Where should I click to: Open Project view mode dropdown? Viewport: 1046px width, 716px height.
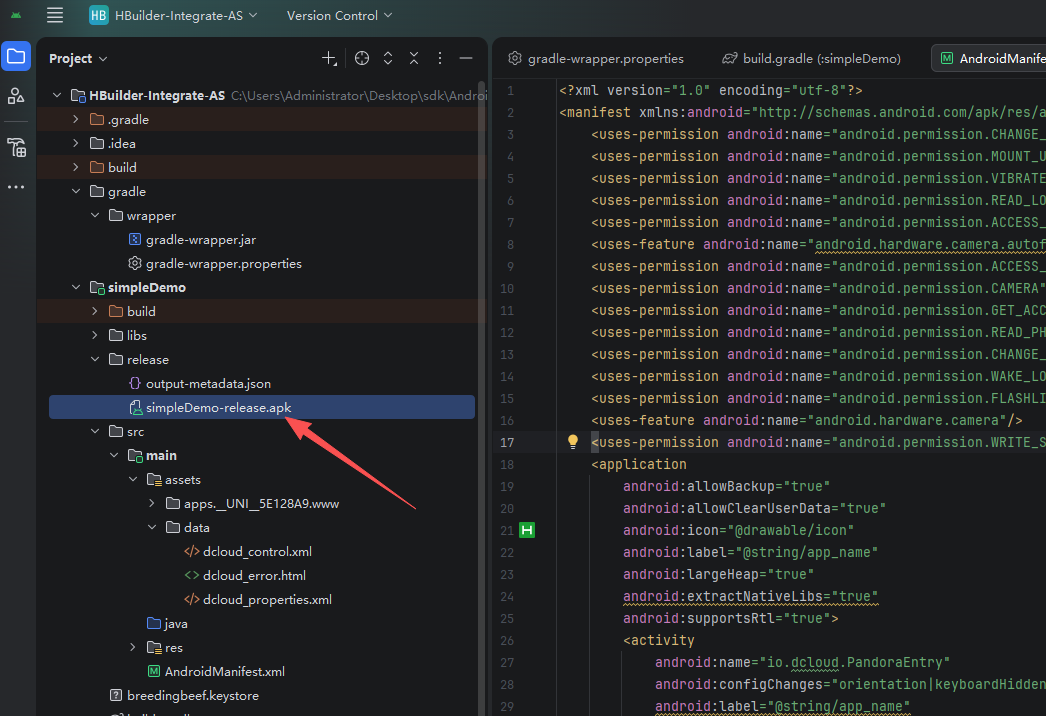coord(77,59)
